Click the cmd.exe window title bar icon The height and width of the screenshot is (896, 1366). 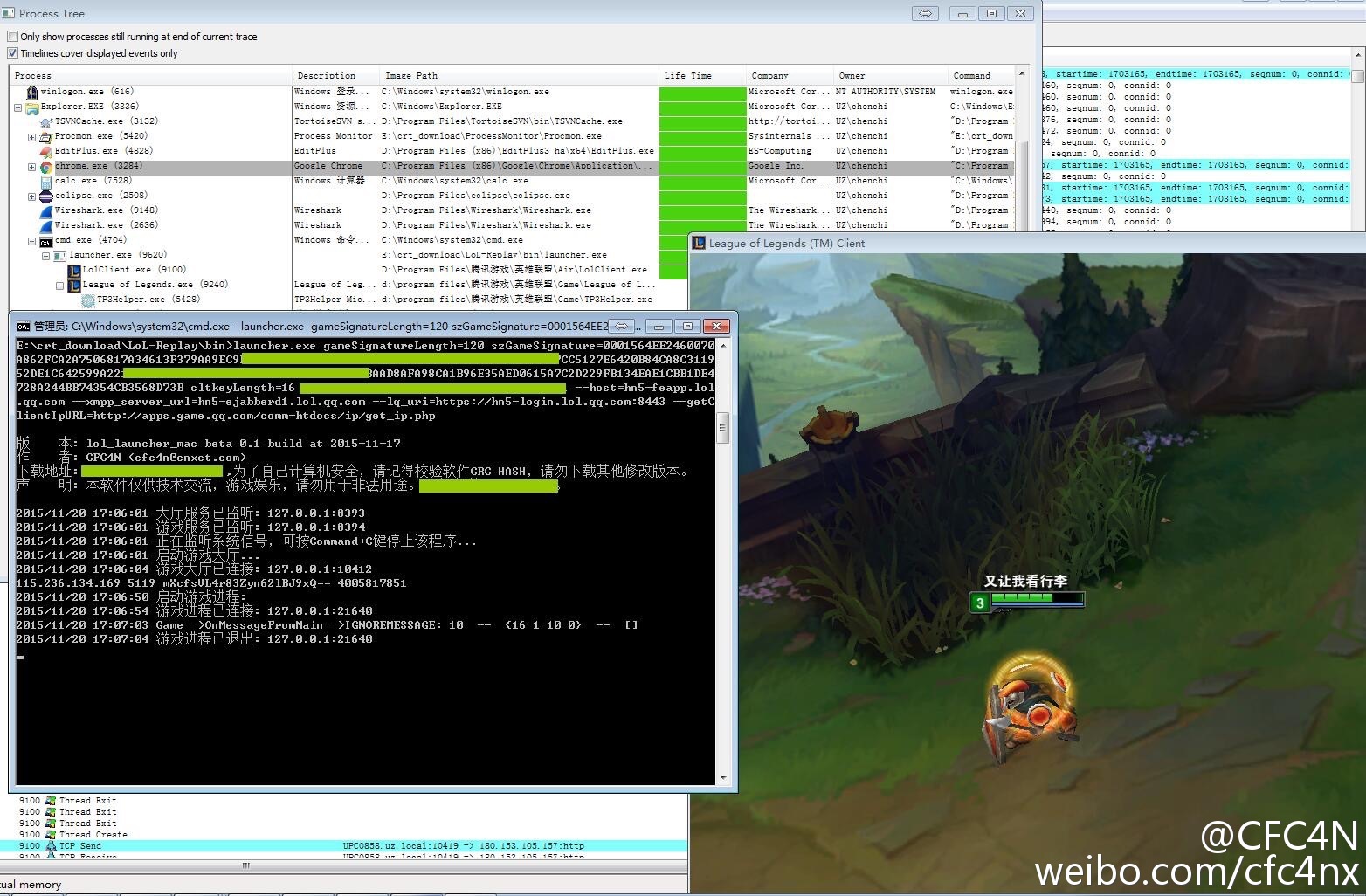pyautogui.click(x=24, y=326)
